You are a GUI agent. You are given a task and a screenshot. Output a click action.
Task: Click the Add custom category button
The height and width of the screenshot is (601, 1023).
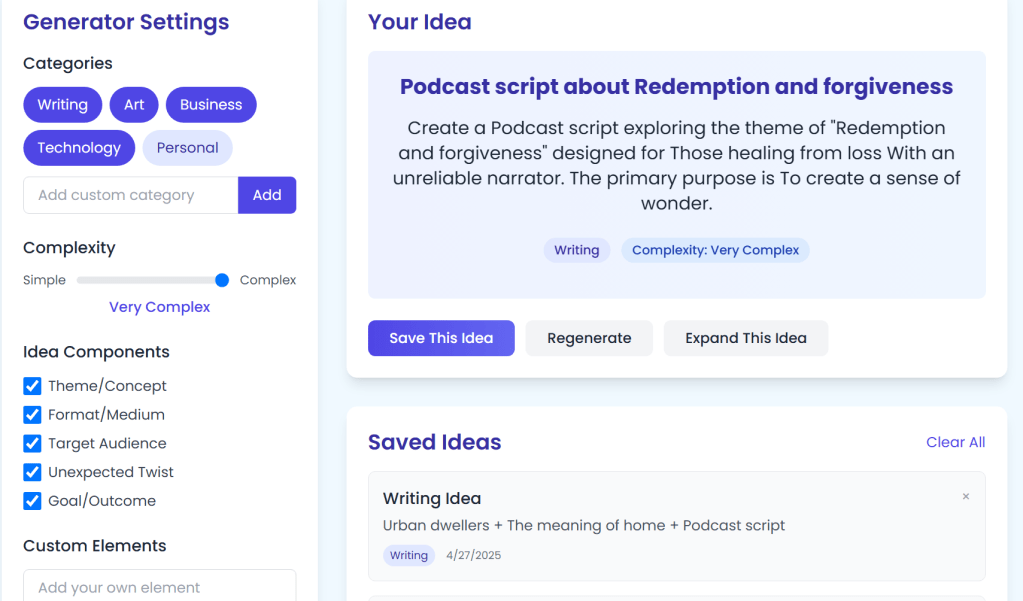pyautogui.click(x=267, y=195)
